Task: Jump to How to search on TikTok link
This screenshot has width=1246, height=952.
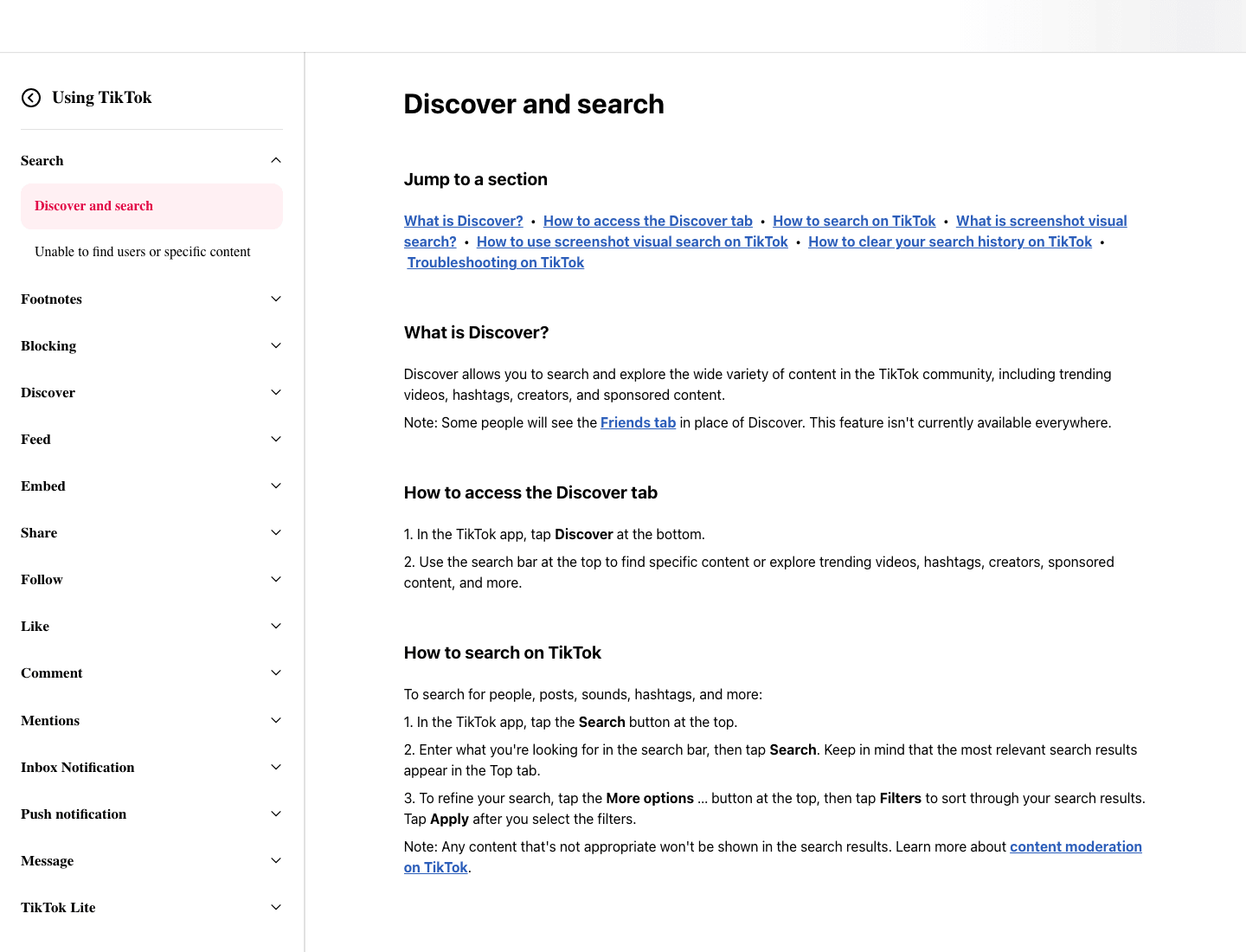Action: (854, 221)
